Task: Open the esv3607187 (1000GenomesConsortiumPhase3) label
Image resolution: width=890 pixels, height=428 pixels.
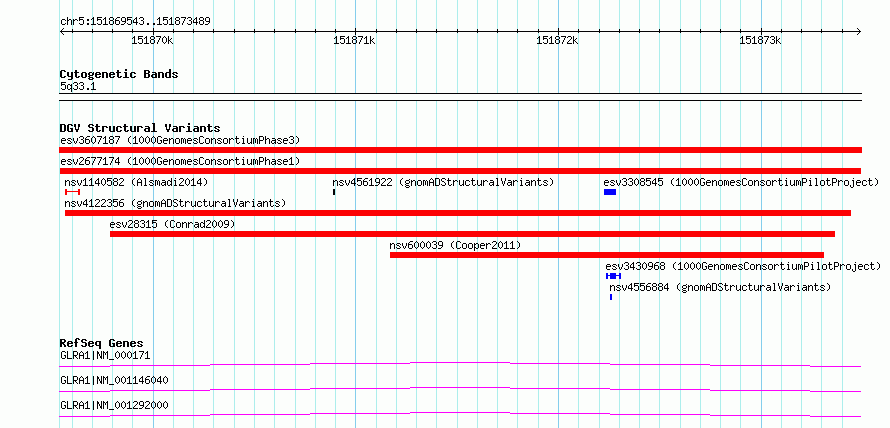Action: click(x=180, y=140)
